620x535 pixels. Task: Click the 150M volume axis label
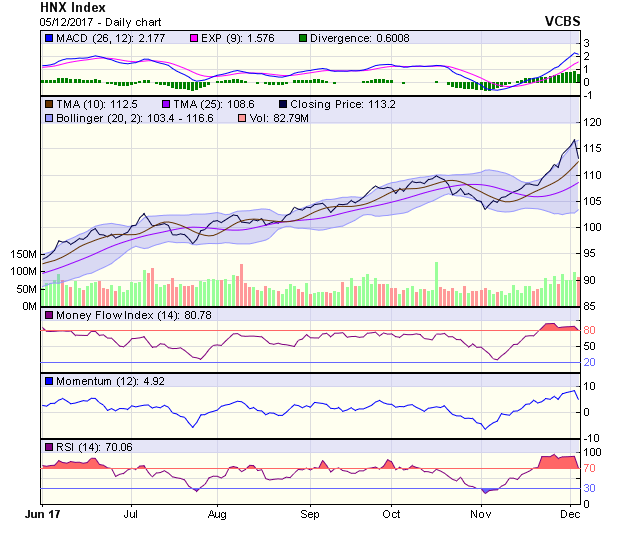click(x=25, y=256)
